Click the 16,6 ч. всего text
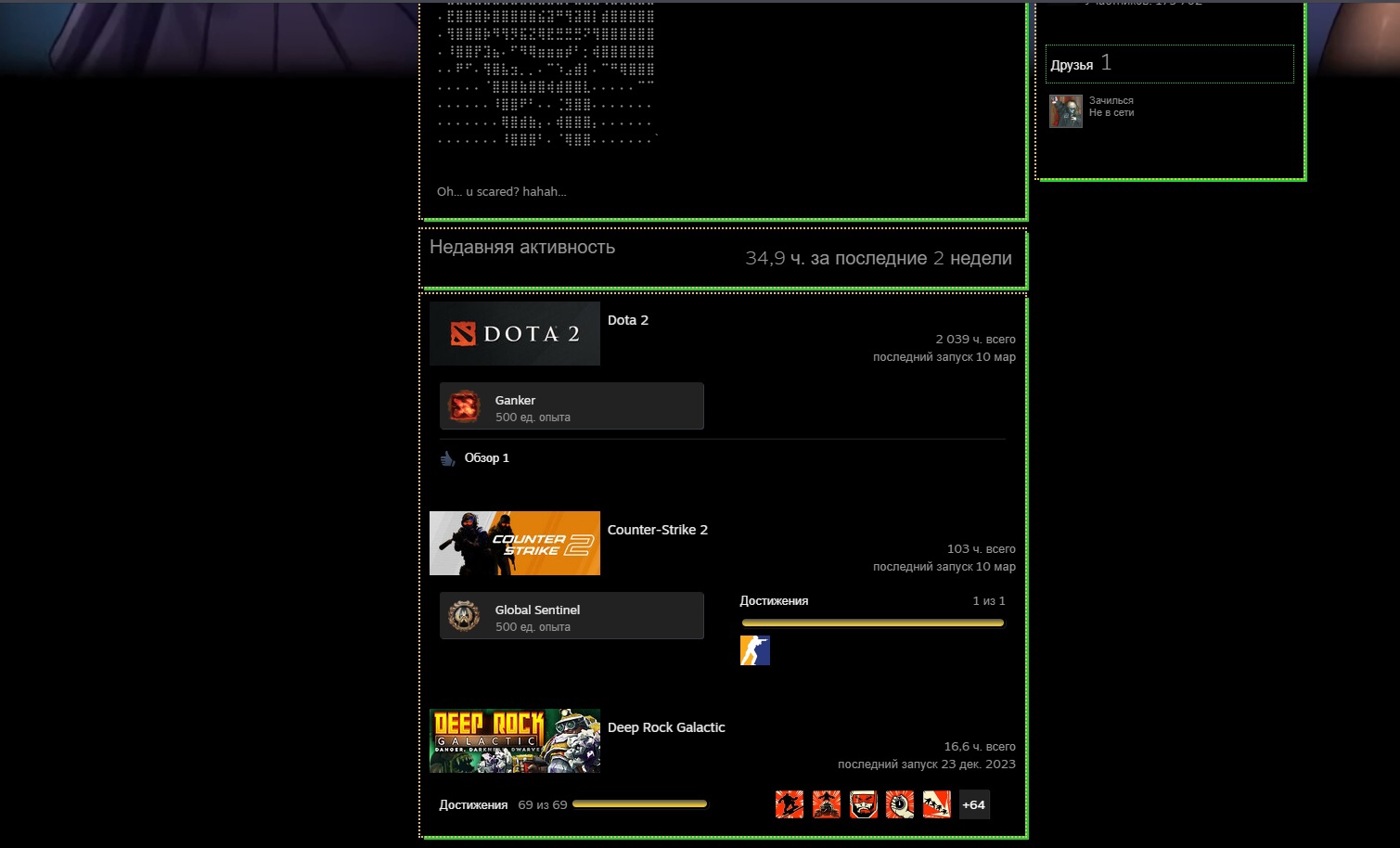The width and height of the screenshot is (1400, 848). click(x=980, y=747)
